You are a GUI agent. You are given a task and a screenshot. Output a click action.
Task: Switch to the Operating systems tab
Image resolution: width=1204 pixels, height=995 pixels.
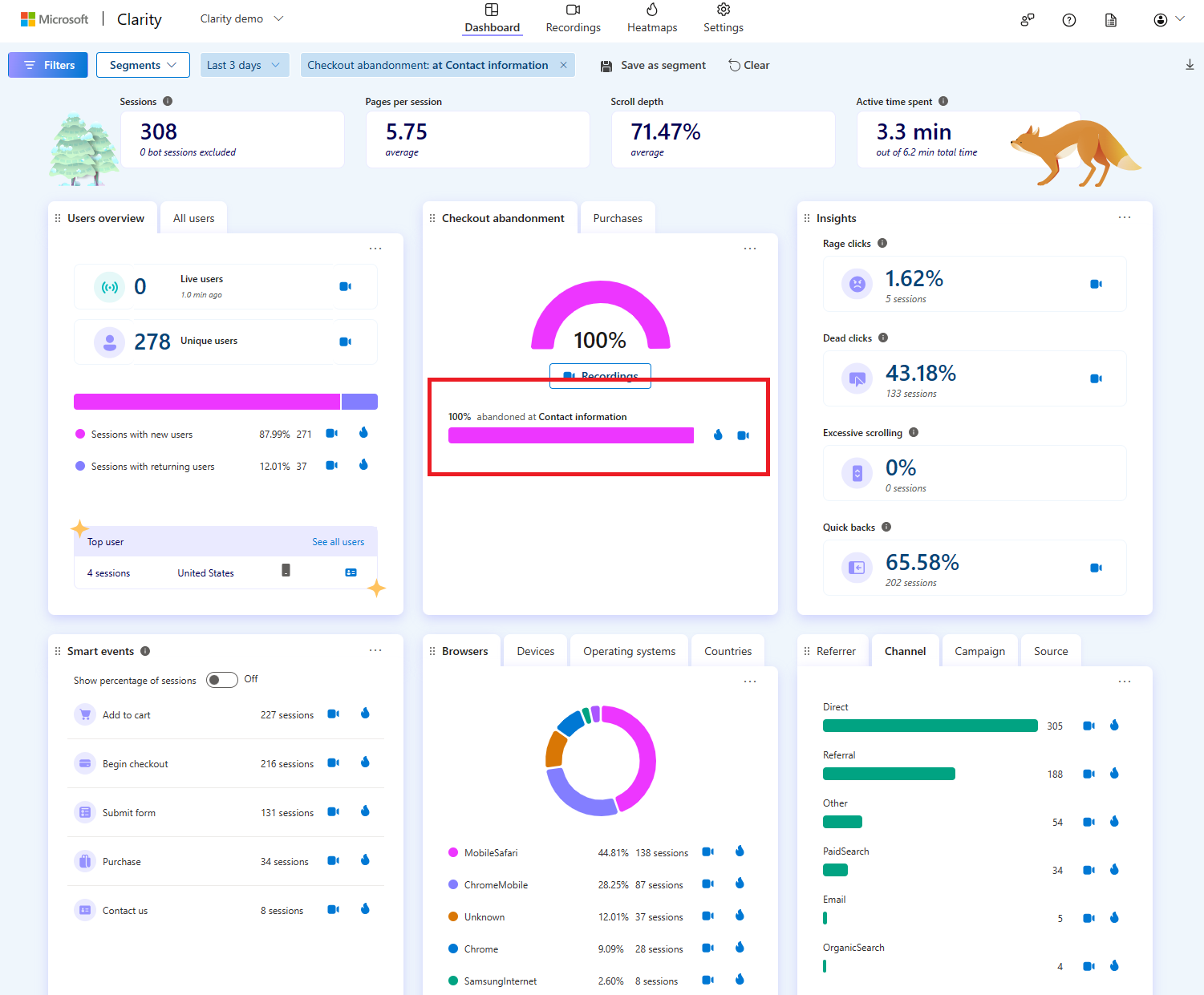[630, 651]
